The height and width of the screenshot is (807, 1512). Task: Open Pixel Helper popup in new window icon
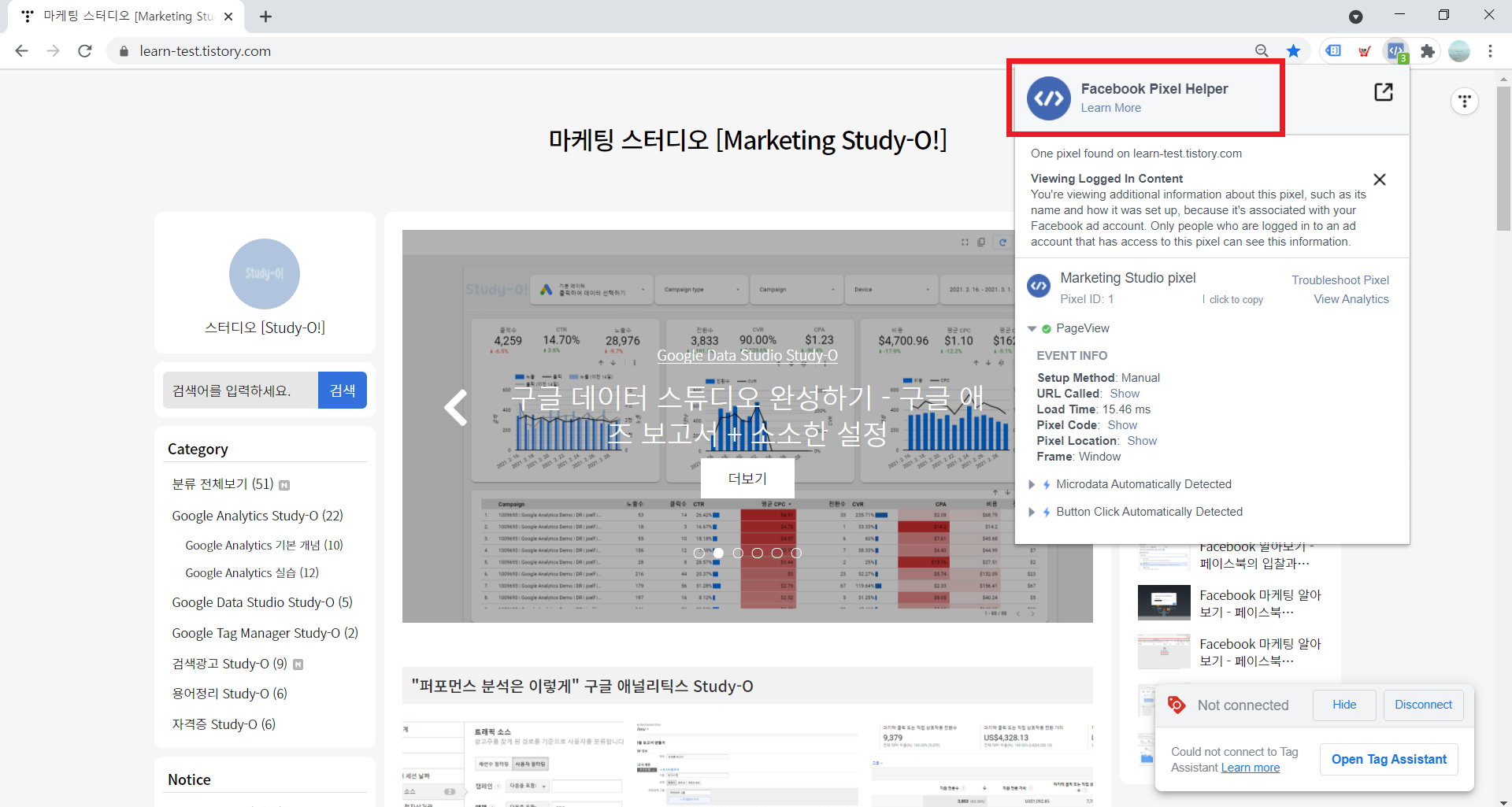coord(1384,92)
